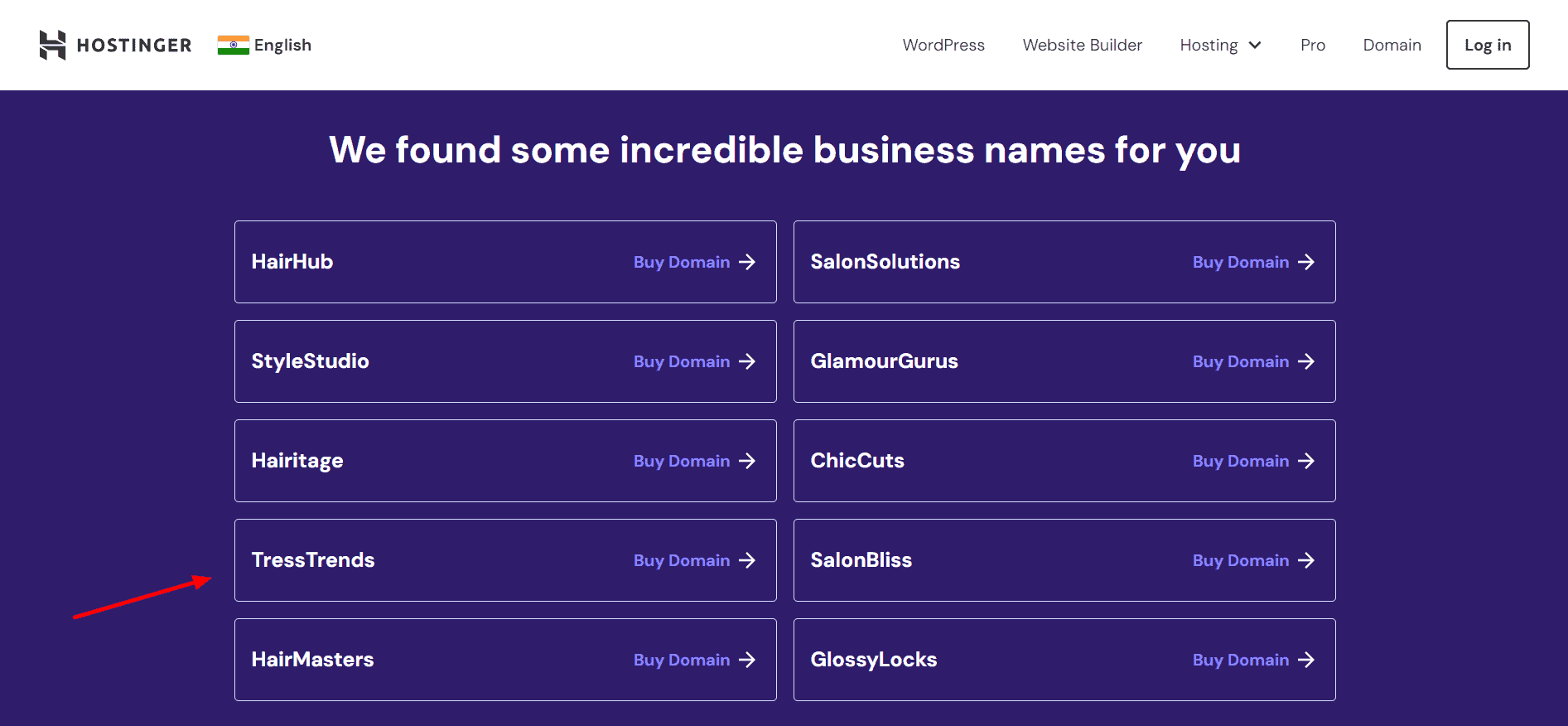This screenshot has width=1568, height=726.
Task: Click the arrow icon in GlamourGurus row
Action: click(x=1306, y=361)
